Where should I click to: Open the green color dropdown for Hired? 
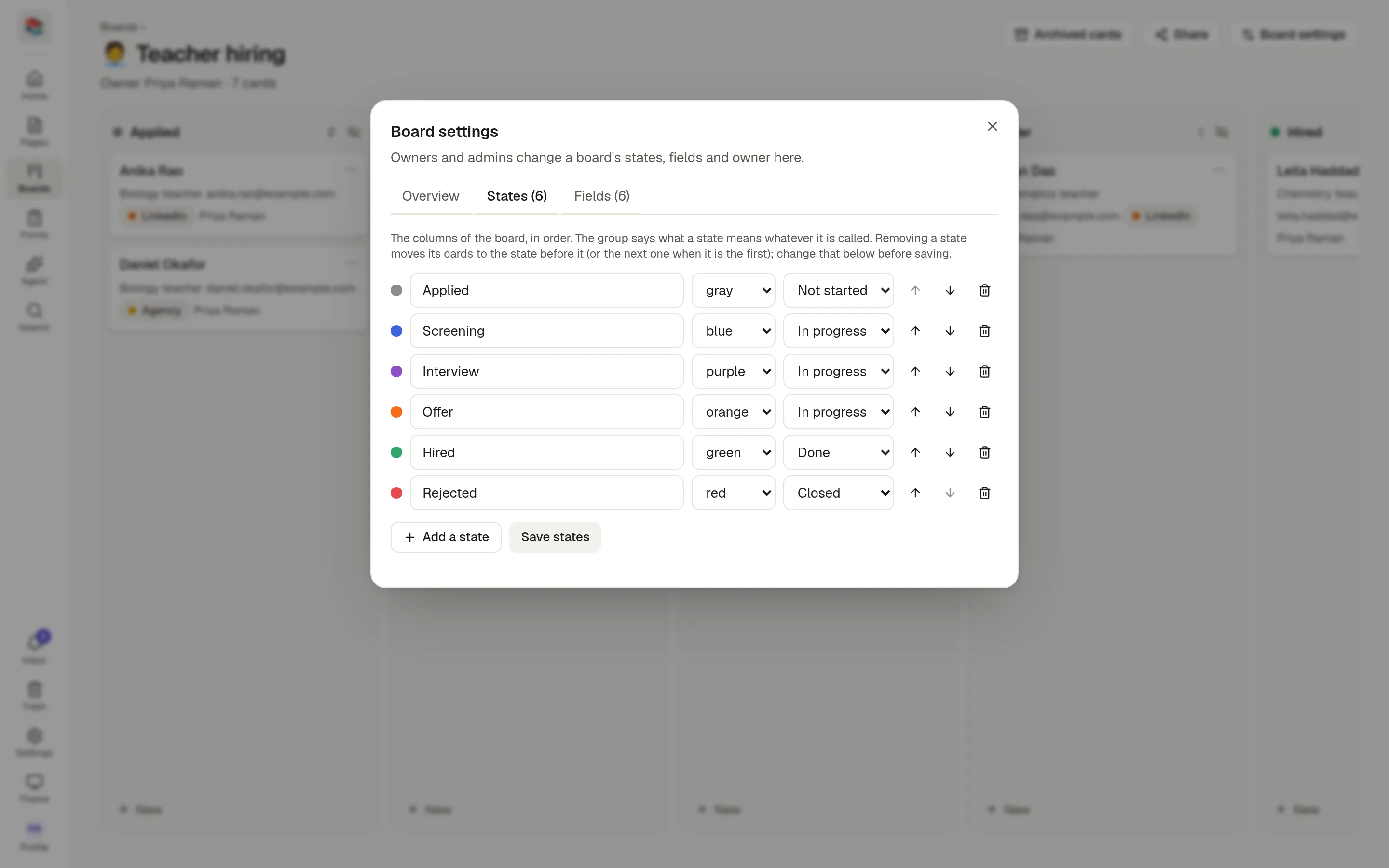[733, 452]
